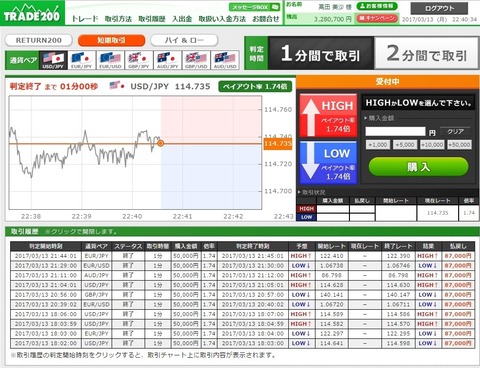The image size is (480, 368).
Task: Open the お客様情報 customer info button
Action: (377, 6)
